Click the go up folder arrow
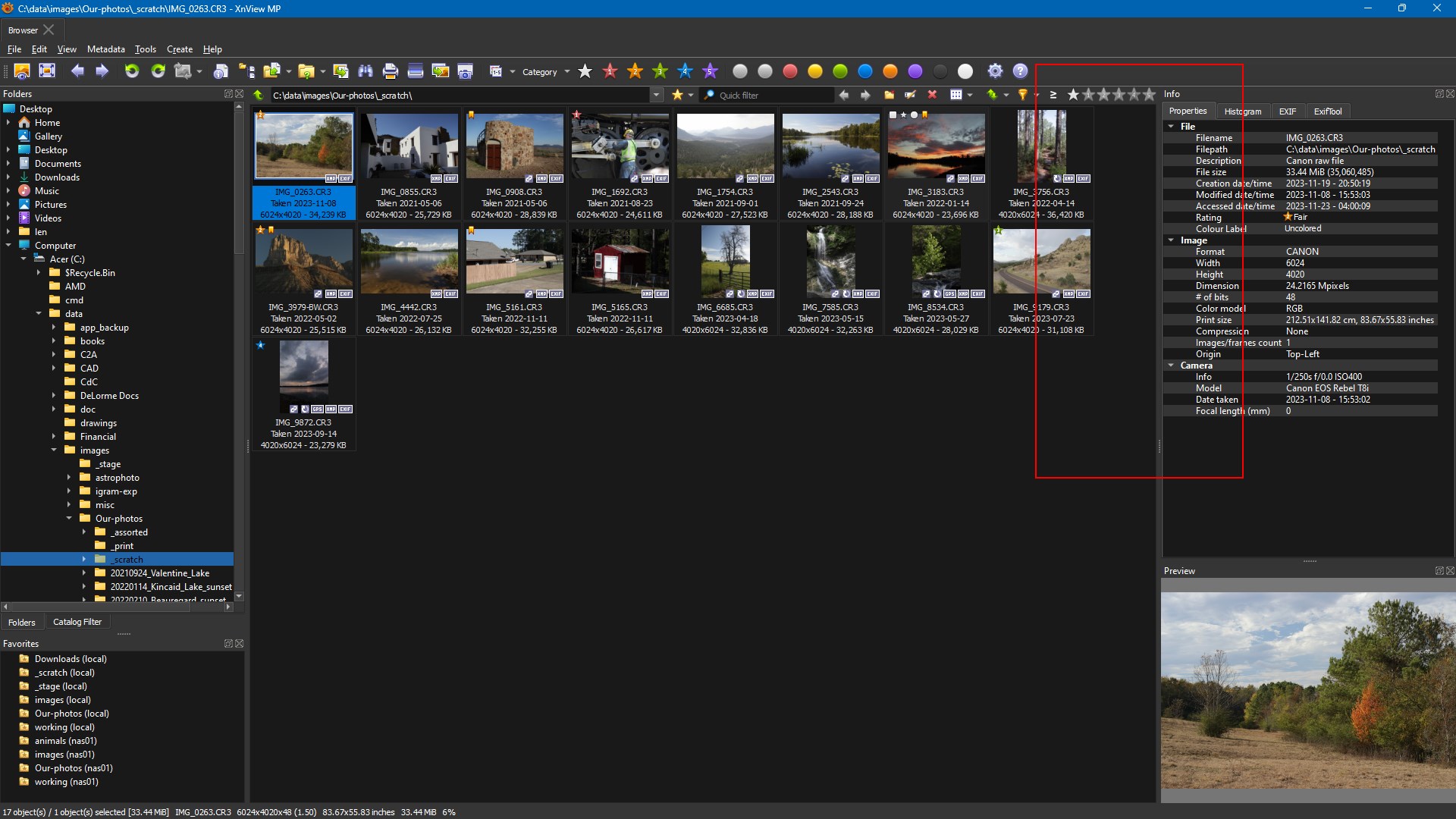Viewport: 1456px width, 819px height. point(259,95)
